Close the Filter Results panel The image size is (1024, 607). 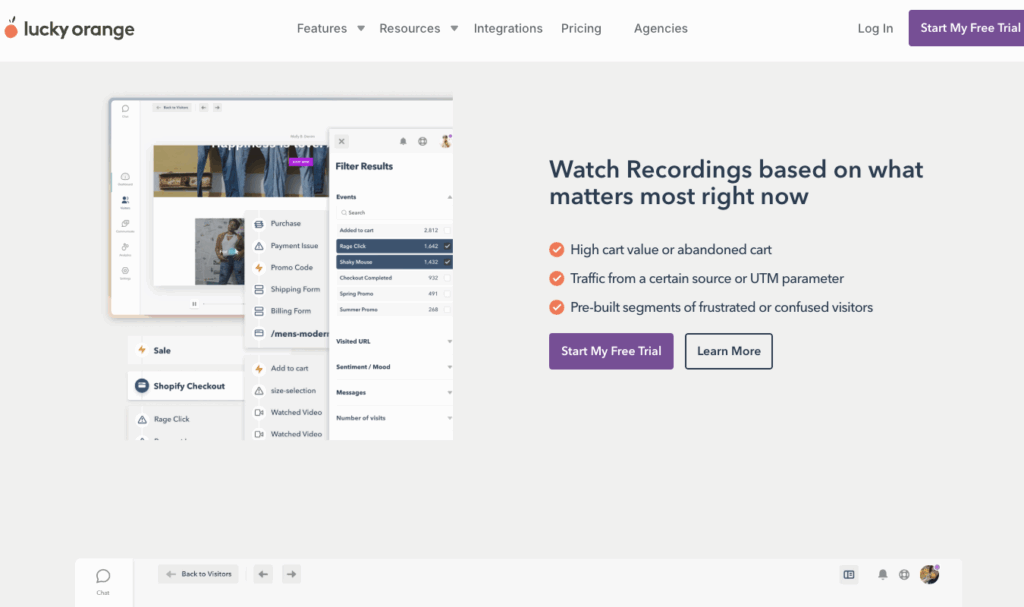coord(341,142)
